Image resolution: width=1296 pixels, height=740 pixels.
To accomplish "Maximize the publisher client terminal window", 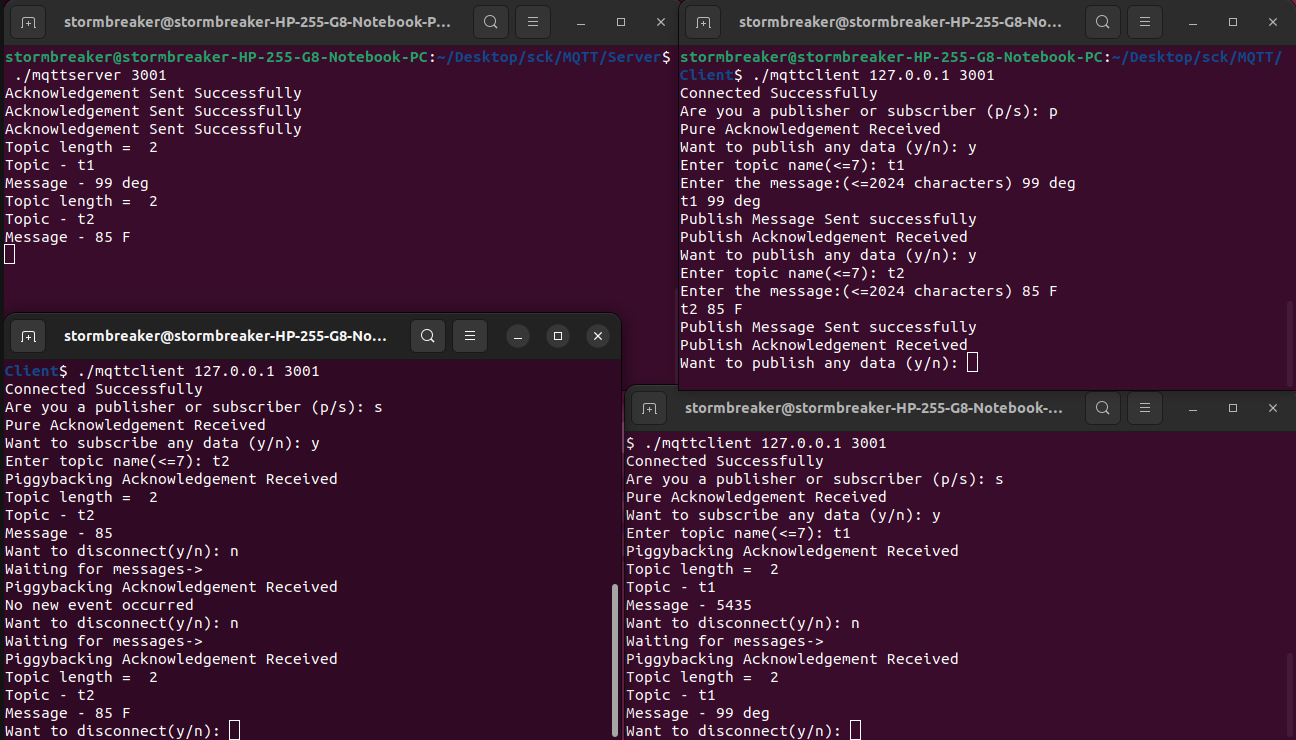I will pos(1233,21).
